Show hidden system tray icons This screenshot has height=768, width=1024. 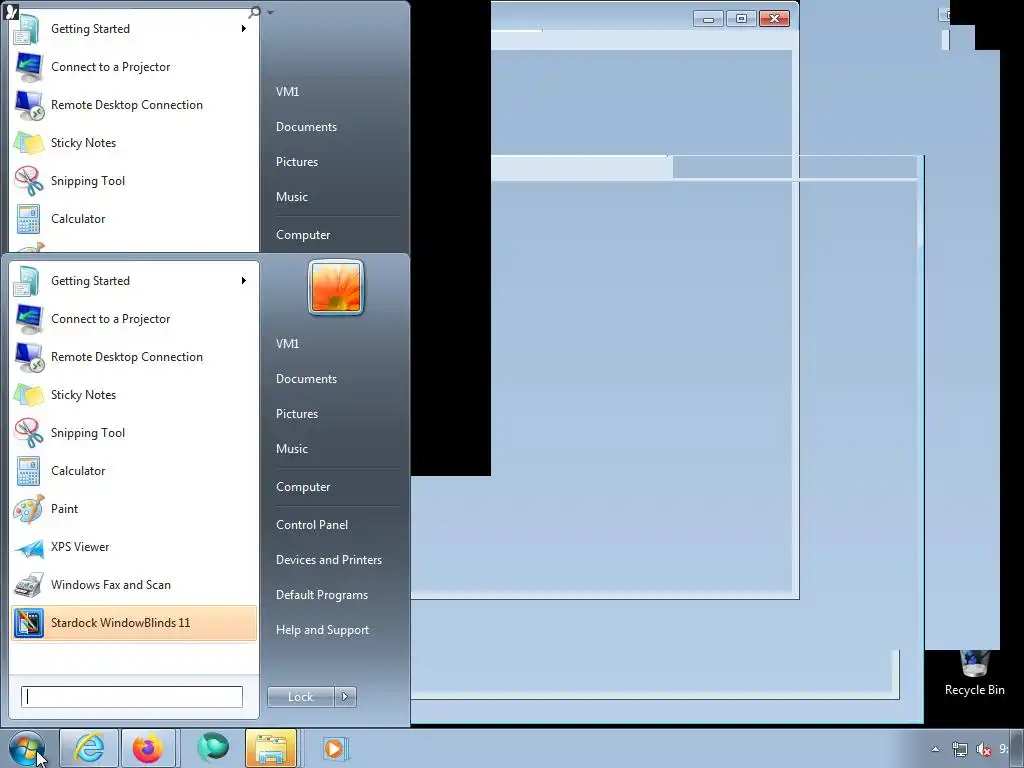coord(935,750)
